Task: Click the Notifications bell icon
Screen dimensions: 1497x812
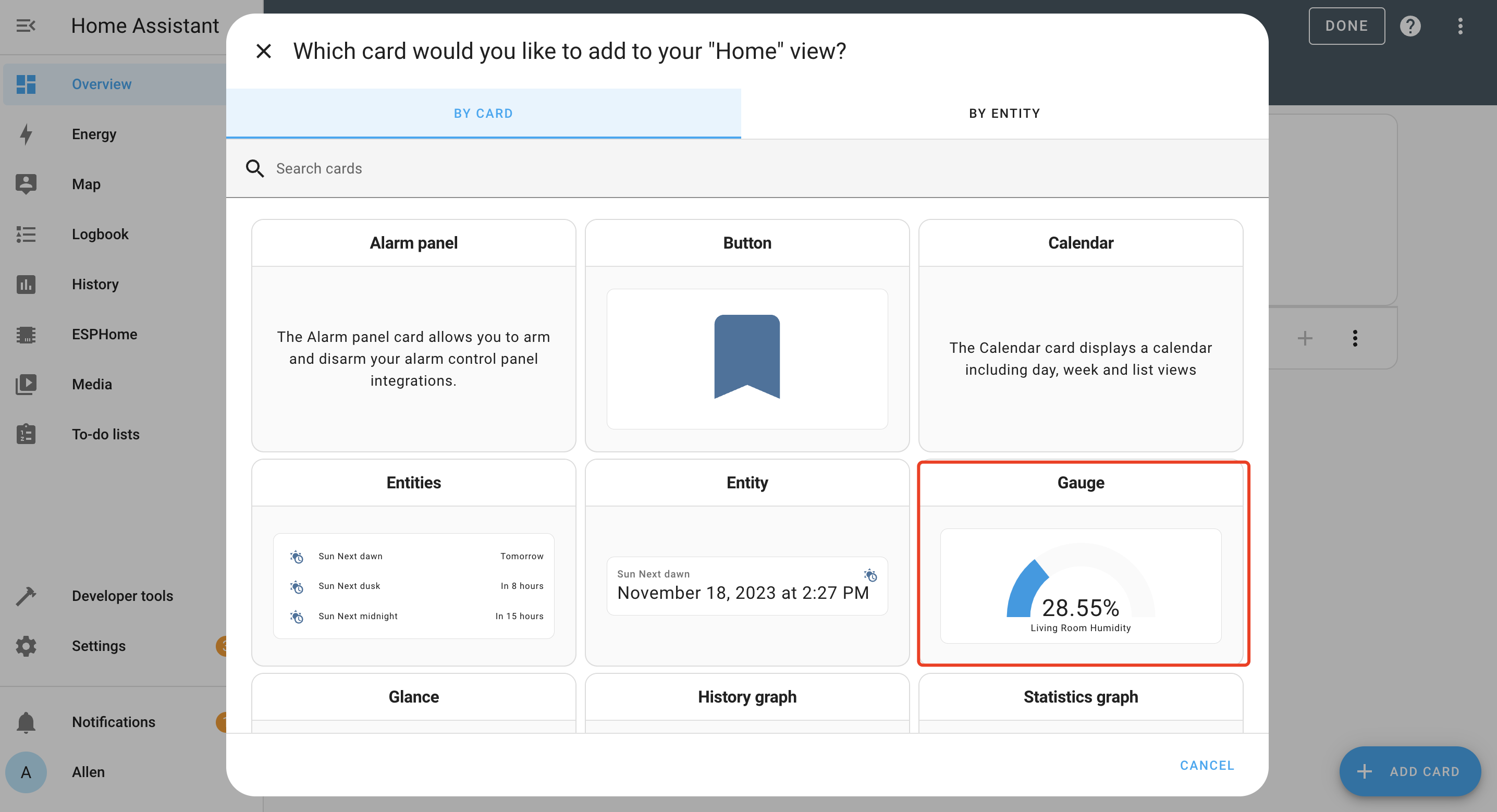Action: (x=26, y=722)
